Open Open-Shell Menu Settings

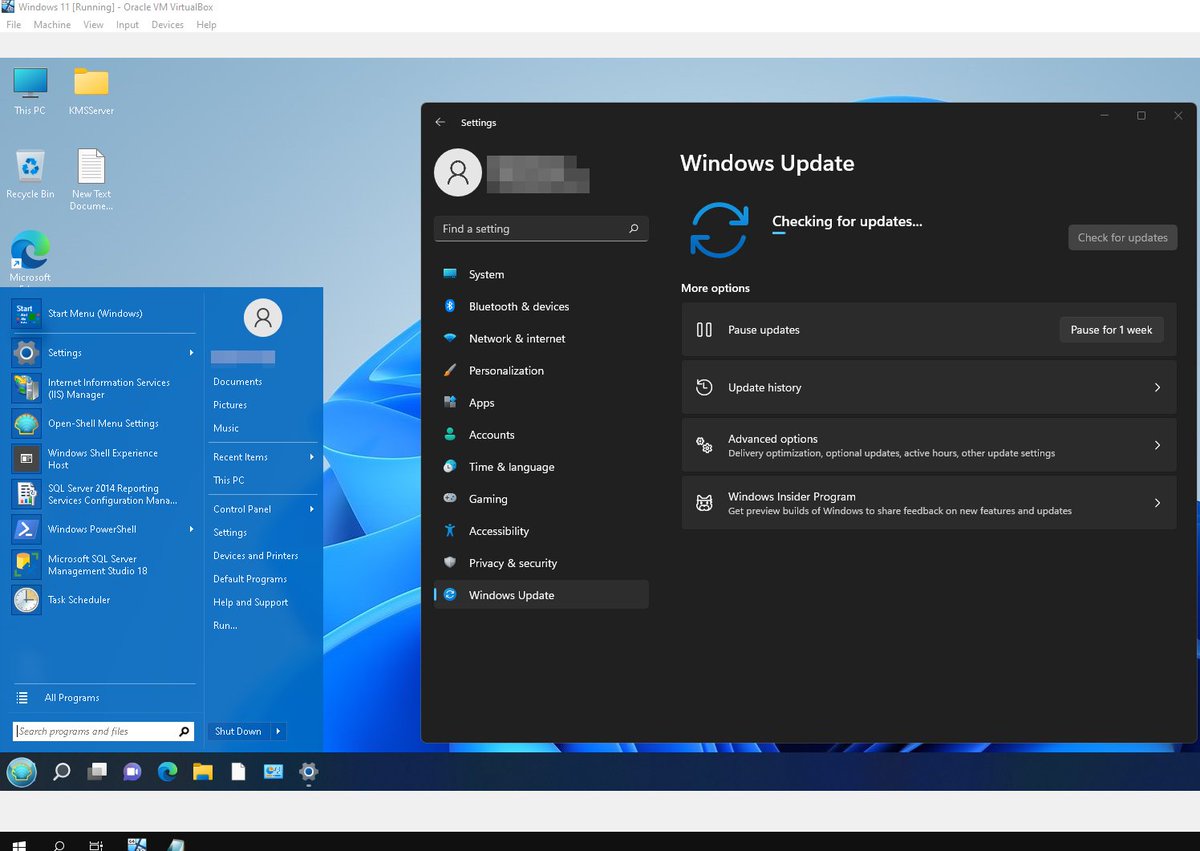(105, 423)
